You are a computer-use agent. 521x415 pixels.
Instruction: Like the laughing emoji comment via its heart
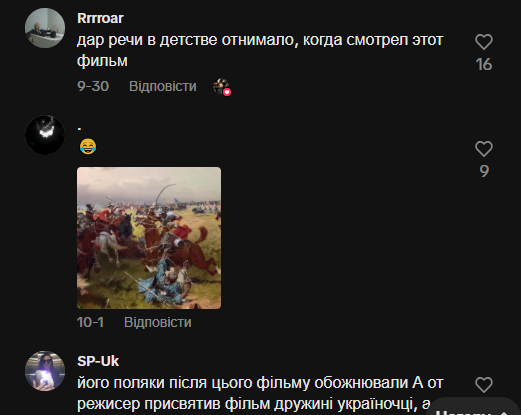click(484, 149)
